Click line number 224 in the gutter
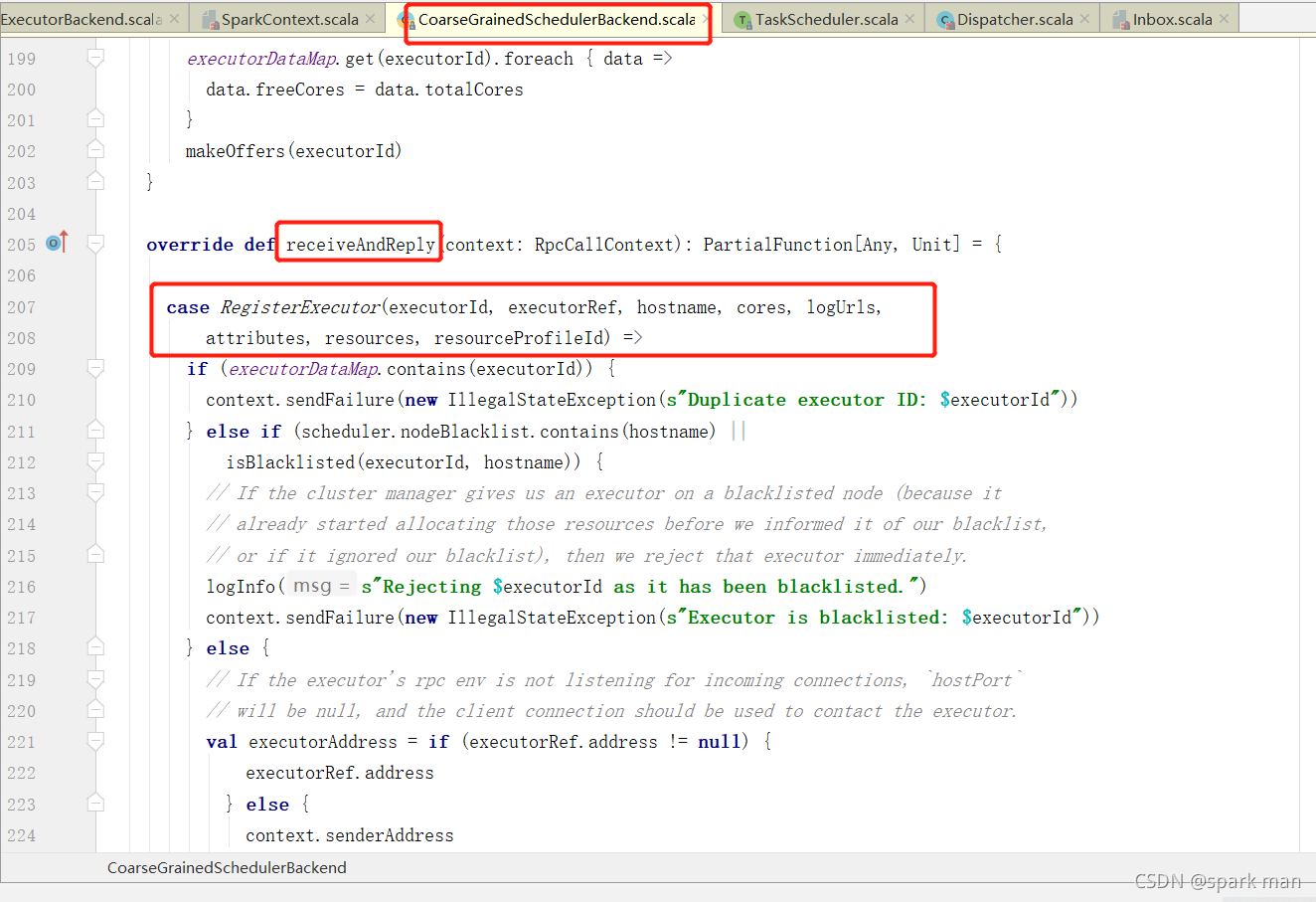1316x902 pixels. tap(21, 835)
